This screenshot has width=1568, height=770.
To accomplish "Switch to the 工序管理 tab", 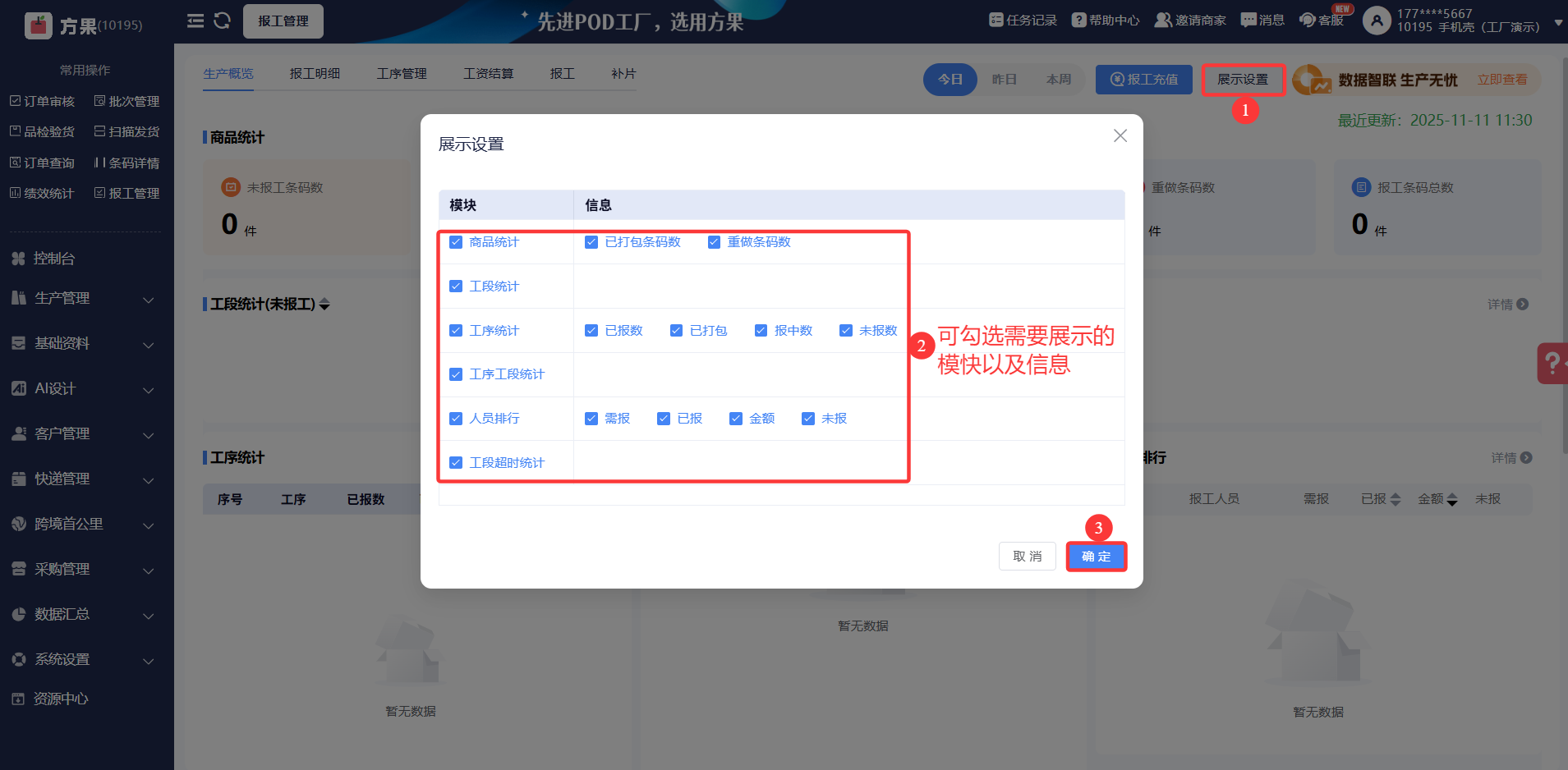I will pos(402,74).
